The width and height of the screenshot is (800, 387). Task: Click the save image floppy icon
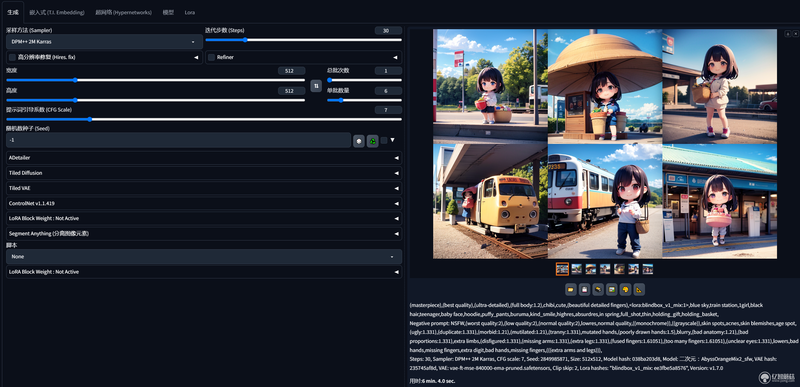[x=585, y=290]
